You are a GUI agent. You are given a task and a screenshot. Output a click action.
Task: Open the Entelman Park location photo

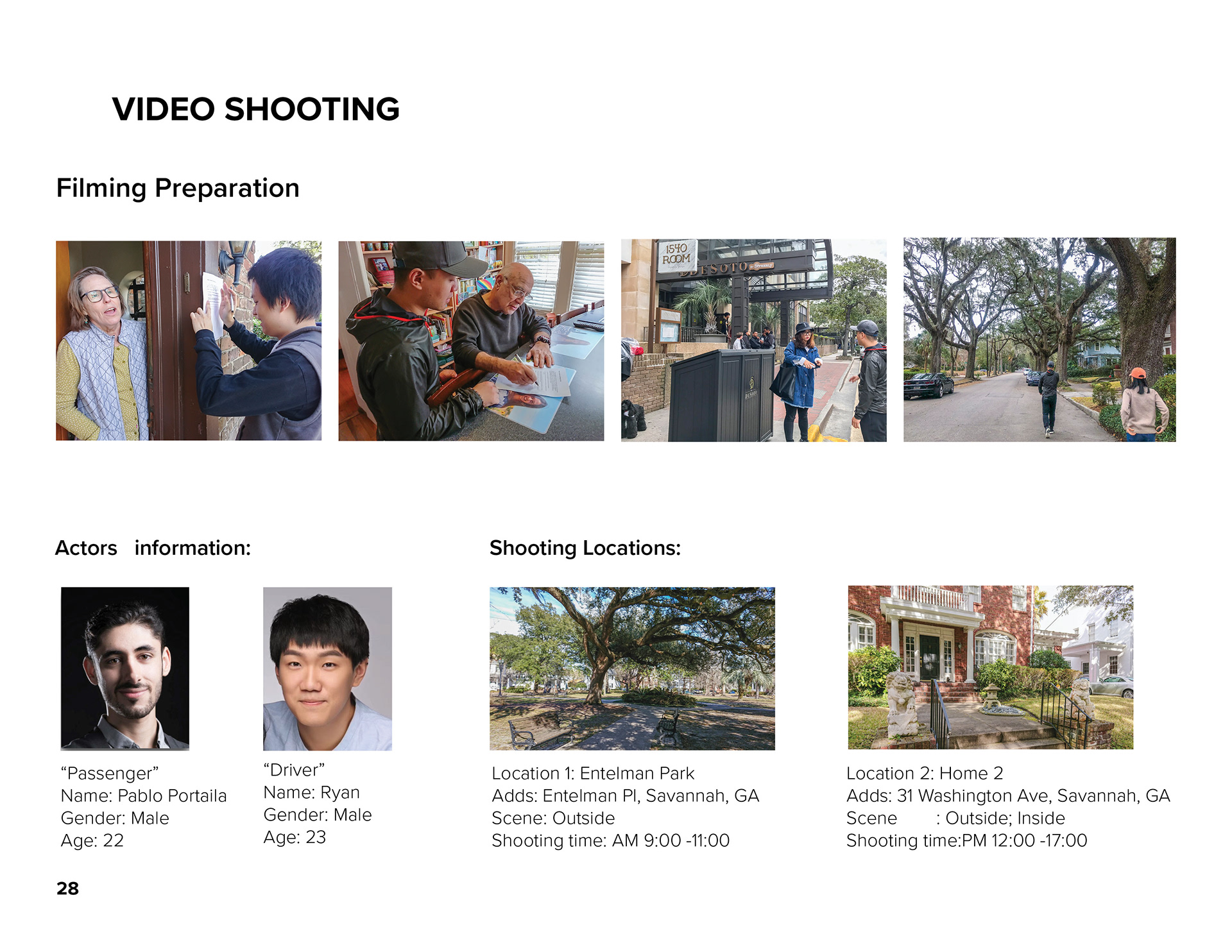pos(632,668)
